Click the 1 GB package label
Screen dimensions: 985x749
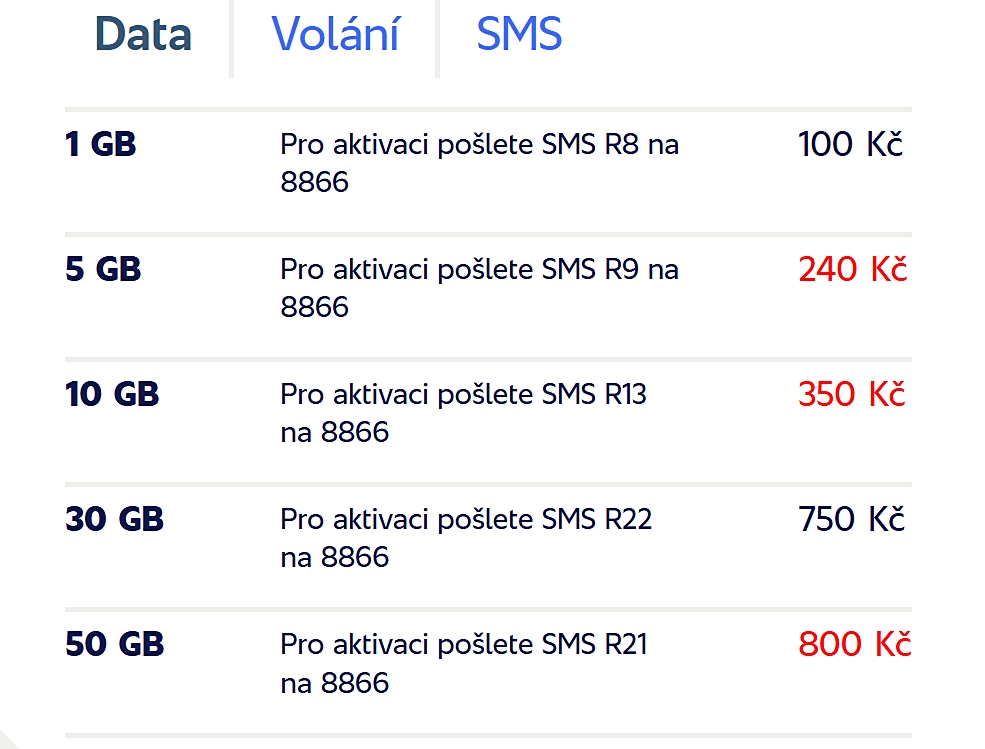point(100,145)
